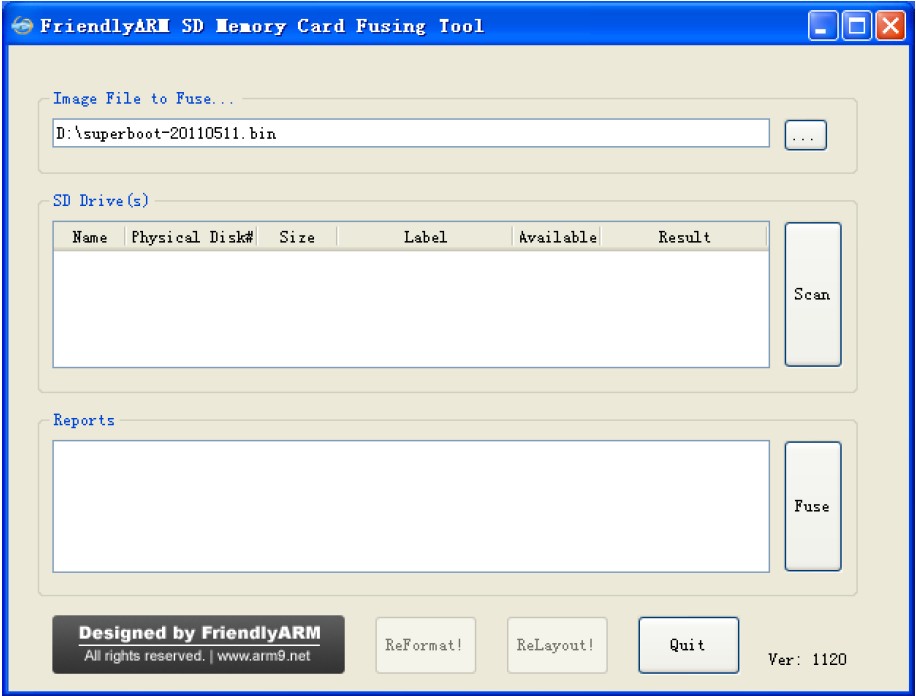Select the Size column header
Screen dimensions: 916x696
click(x=297, y=237)
